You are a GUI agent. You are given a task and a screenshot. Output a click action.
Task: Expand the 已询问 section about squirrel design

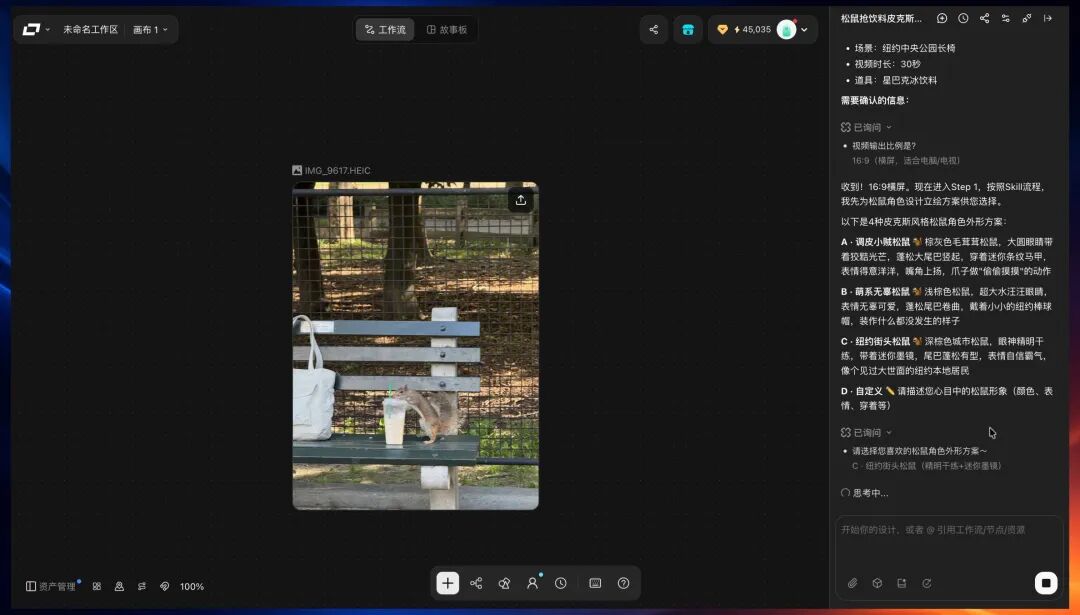(866, 432)
